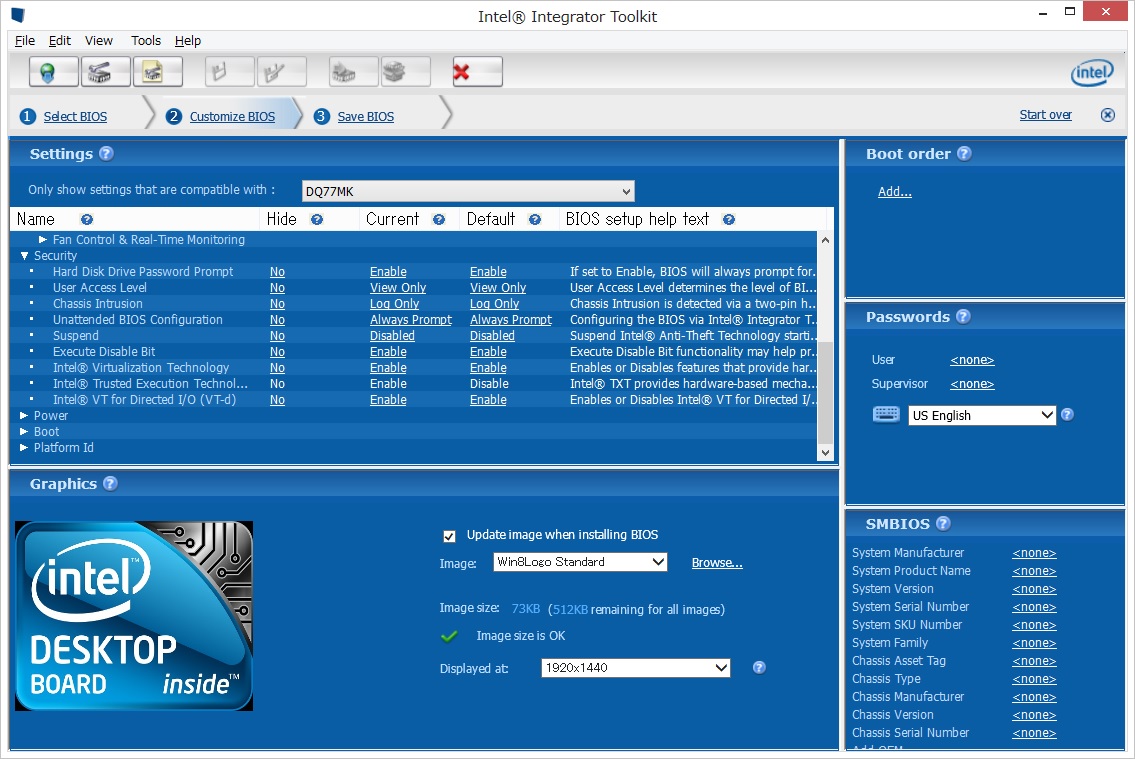Open the Win8Logo Standard image dropdown

click(x=580, y=561)
